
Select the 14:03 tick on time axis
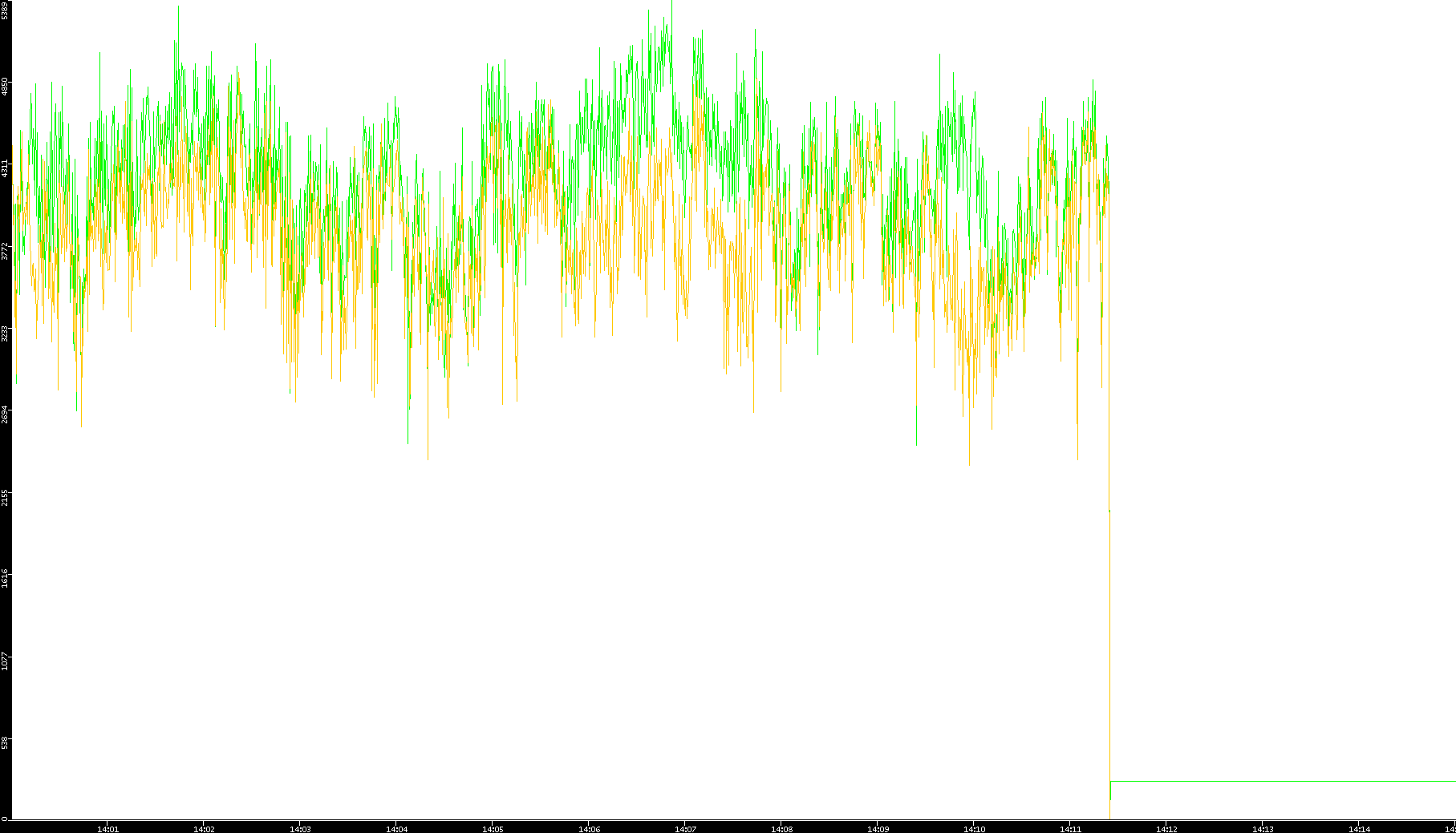point(300,829)
